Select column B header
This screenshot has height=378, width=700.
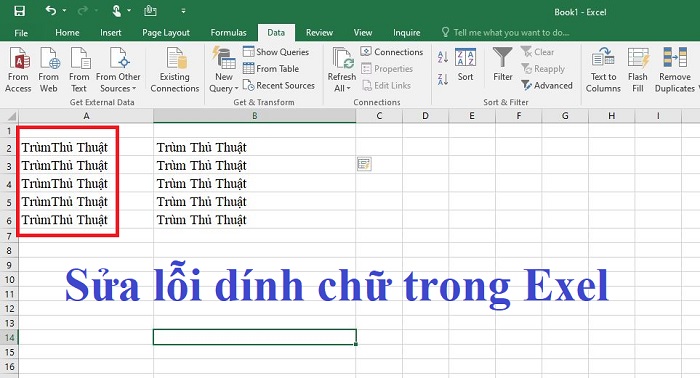(254, 116)
